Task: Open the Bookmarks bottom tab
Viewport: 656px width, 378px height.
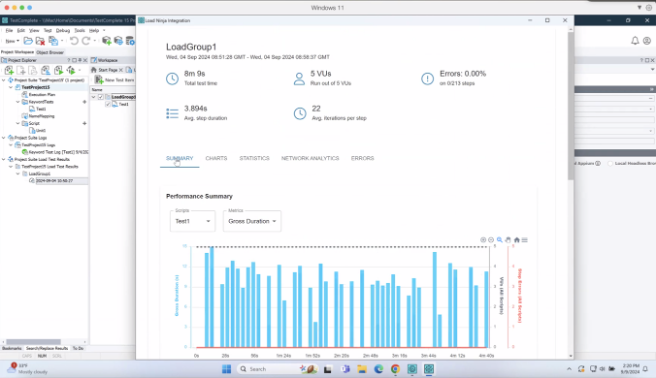Action: point(12,348)
